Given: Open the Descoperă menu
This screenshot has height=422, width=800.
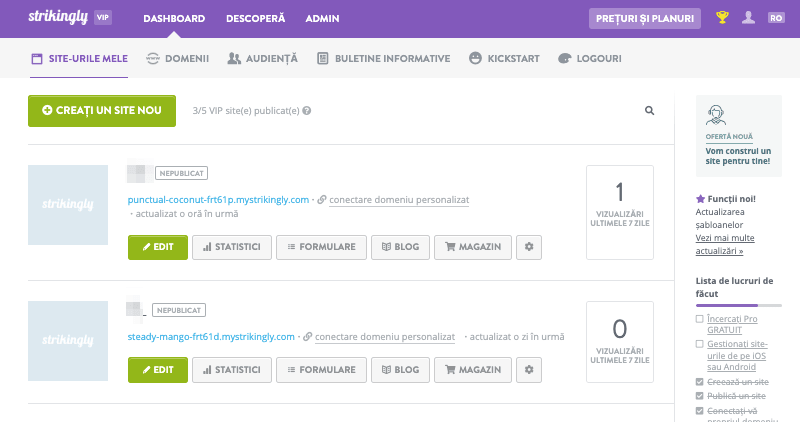Looking at the screenshot, I should coord(256,18).
